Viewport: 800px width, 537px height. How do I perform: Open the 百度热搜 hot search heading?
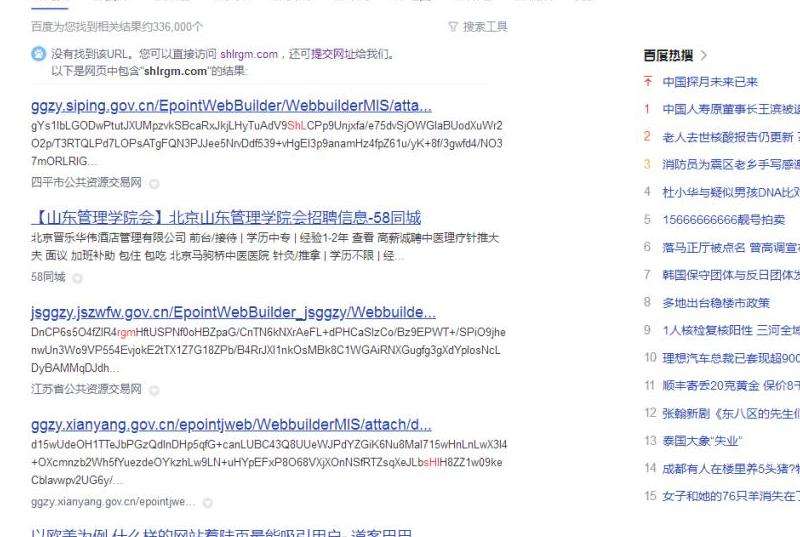tap(668, 56)
